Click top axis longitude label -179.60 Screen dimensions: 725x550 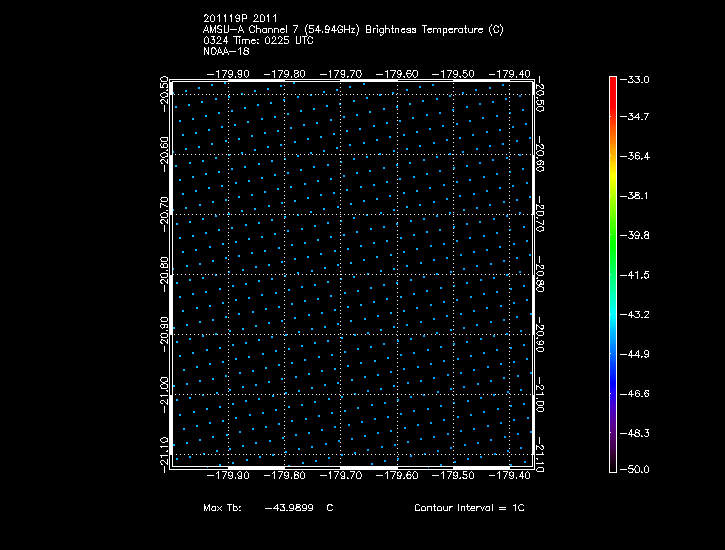click(x=399, y=73)
